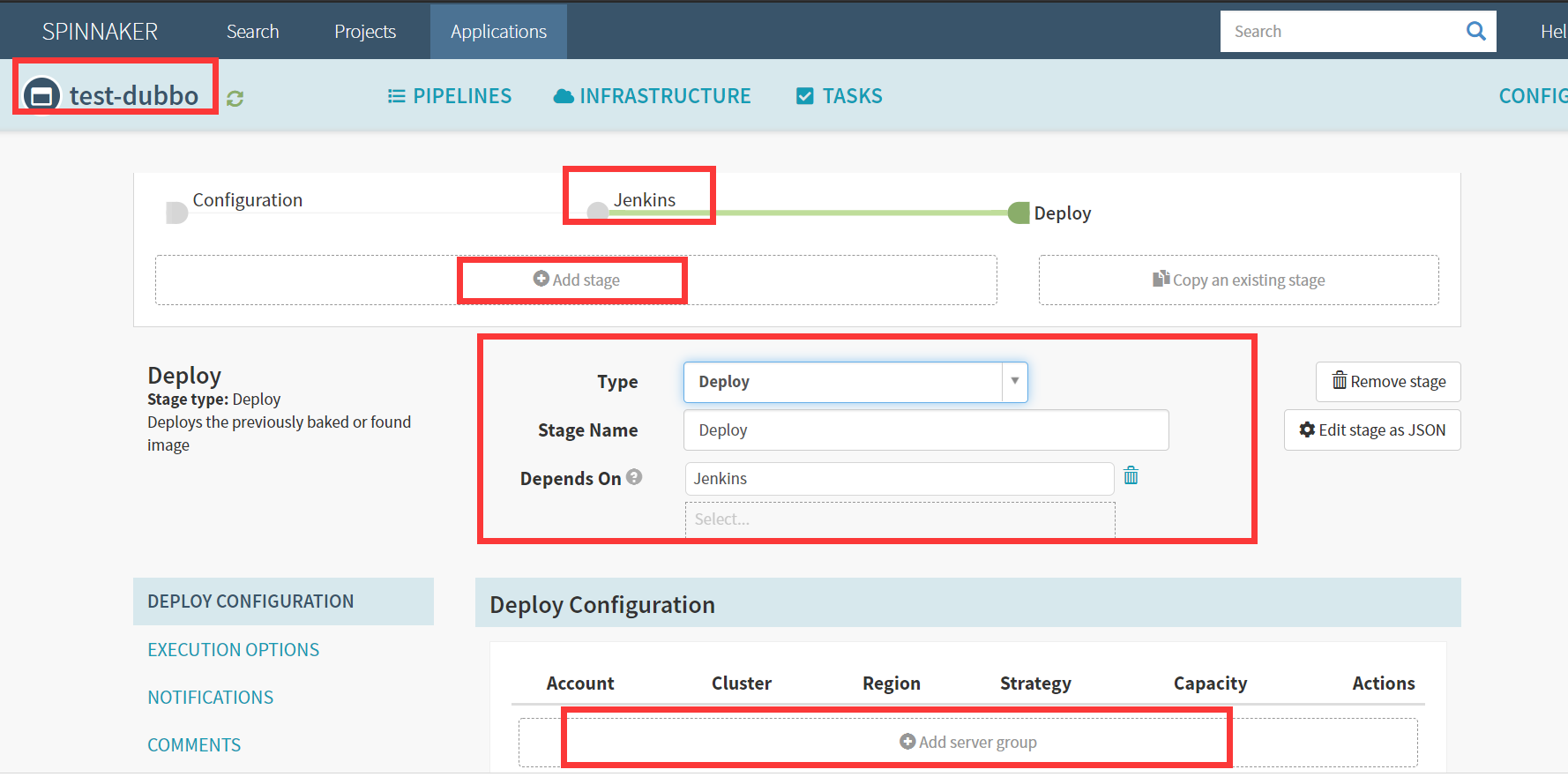Click the Account column header
The image size is (1568, 777).
coord(580,684)
